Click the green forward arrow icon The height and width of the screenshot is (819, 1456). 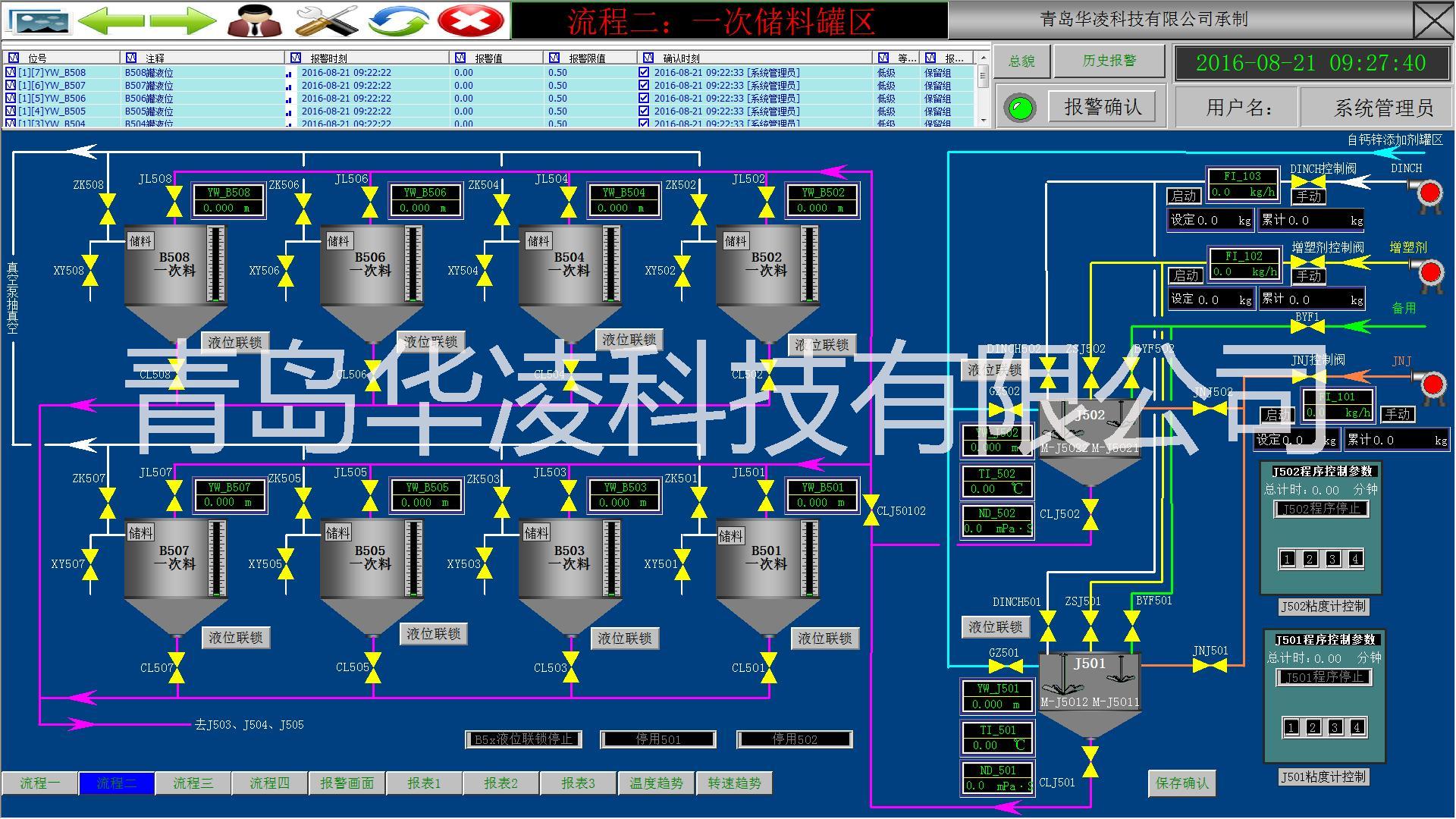pyautogui.click(x=183, y=20)
